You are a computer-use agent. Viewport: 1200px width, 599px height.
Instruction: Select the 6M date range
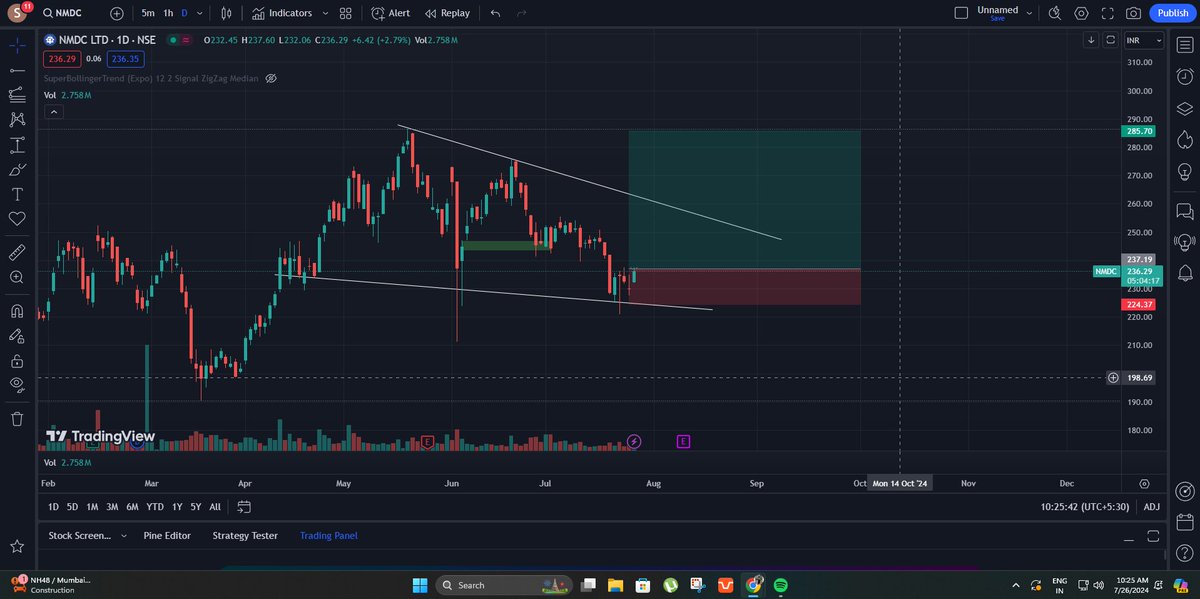pyautogui.click(x=132, y=507)
